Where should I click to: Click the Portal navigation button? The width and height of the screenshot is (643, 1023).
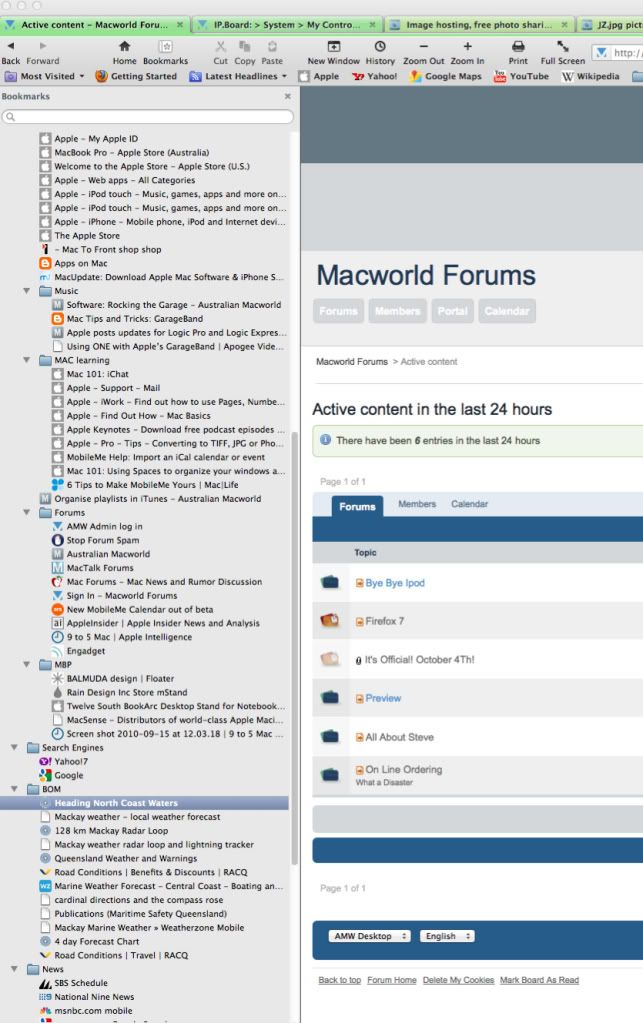coord(452,311)
